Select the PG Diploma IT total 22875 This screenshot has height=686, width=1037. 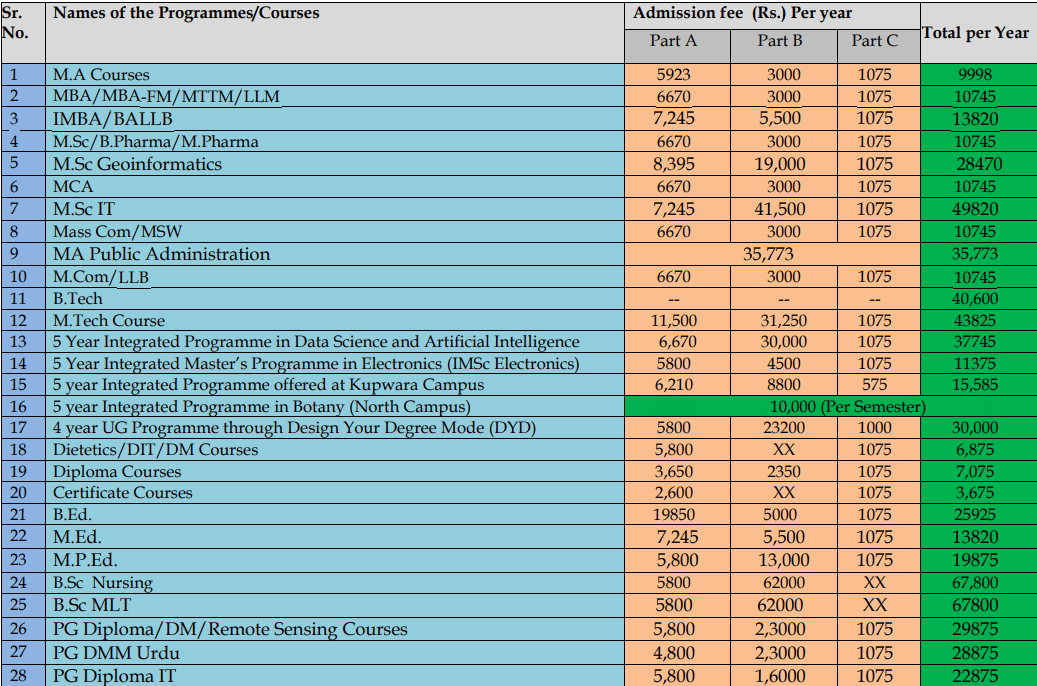(x=975, y=676)
